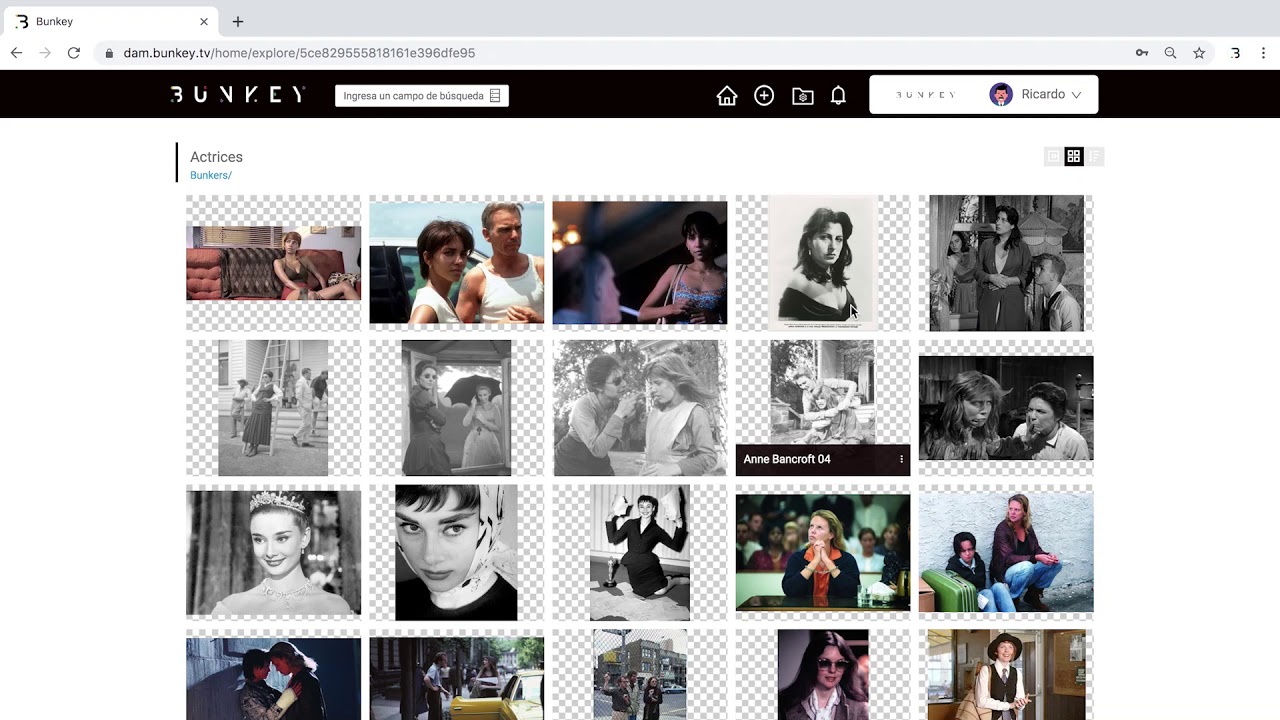Switch to single large preview view
This screenshot has height=720, width=1280.
coord(1052,156)
